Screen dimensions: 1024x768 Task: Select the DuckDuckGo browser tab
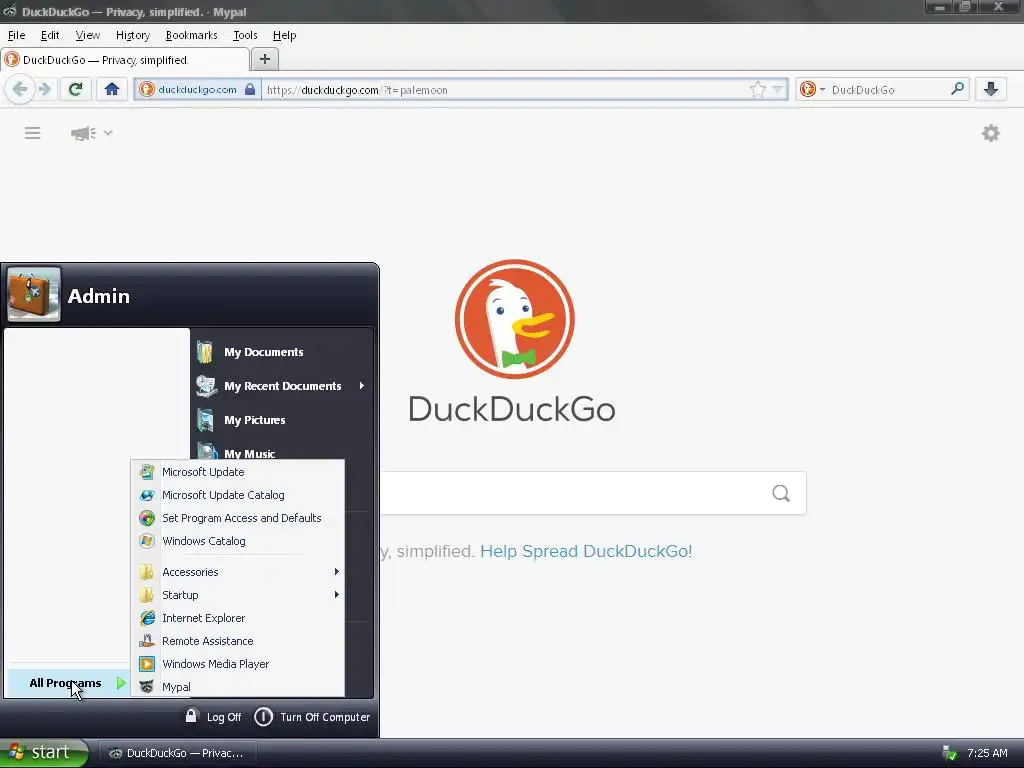coord(125,60)
